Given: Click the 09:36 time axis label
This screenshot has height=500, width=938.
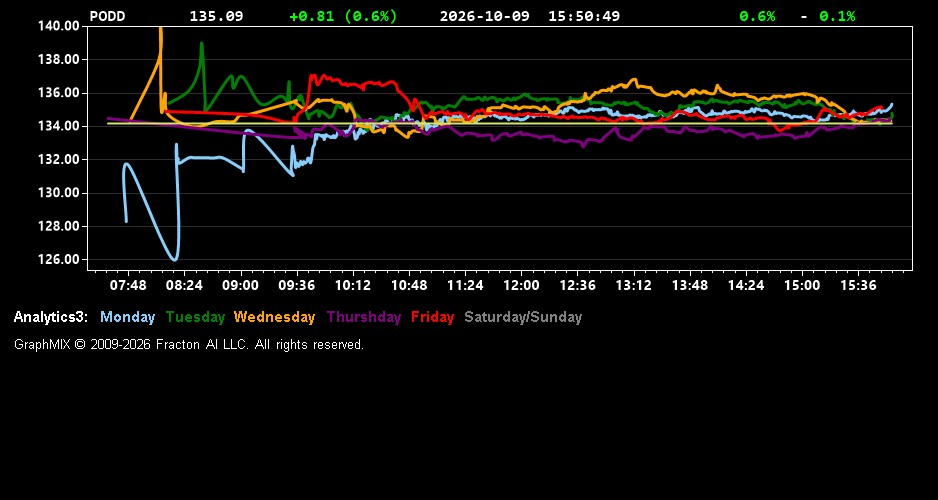Looking at the screenshot, I should click(297, 286).
